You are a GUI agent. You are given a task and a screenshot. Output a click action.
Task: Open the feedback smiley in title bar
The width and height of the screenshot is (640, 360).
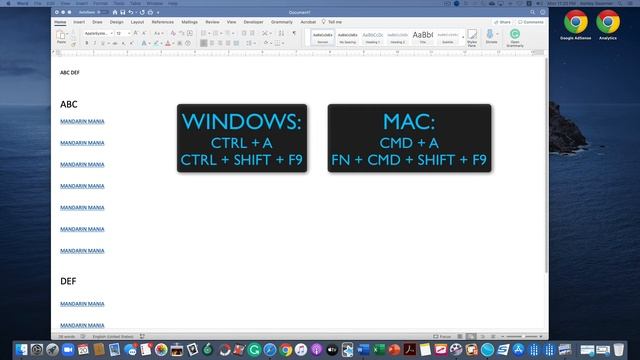click(542, 12)
